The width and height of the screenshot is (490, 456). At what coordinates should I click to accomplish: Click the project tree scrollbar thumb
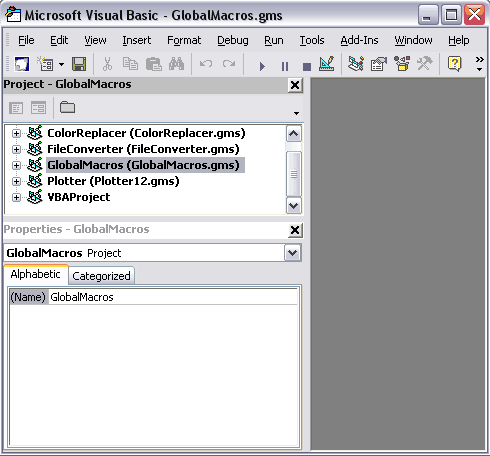(294, 174)
